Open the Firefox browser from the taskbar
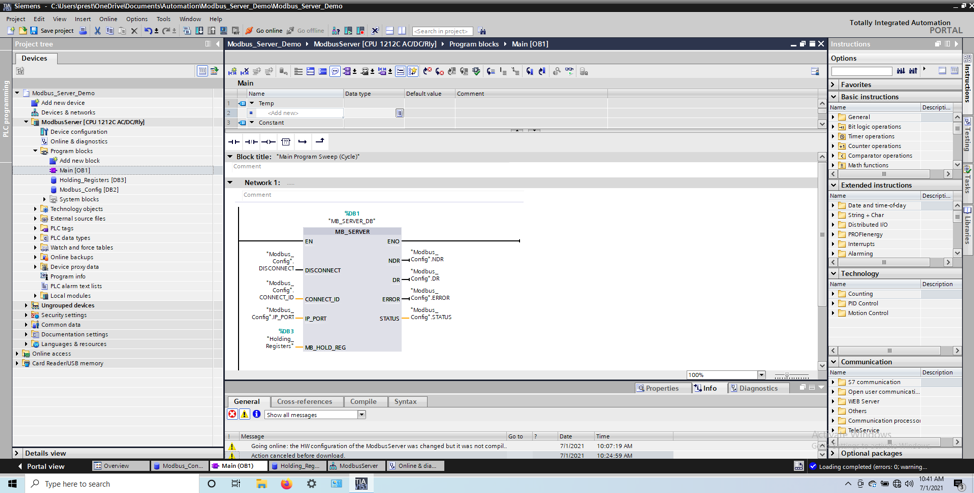 [x=286, y=484]
